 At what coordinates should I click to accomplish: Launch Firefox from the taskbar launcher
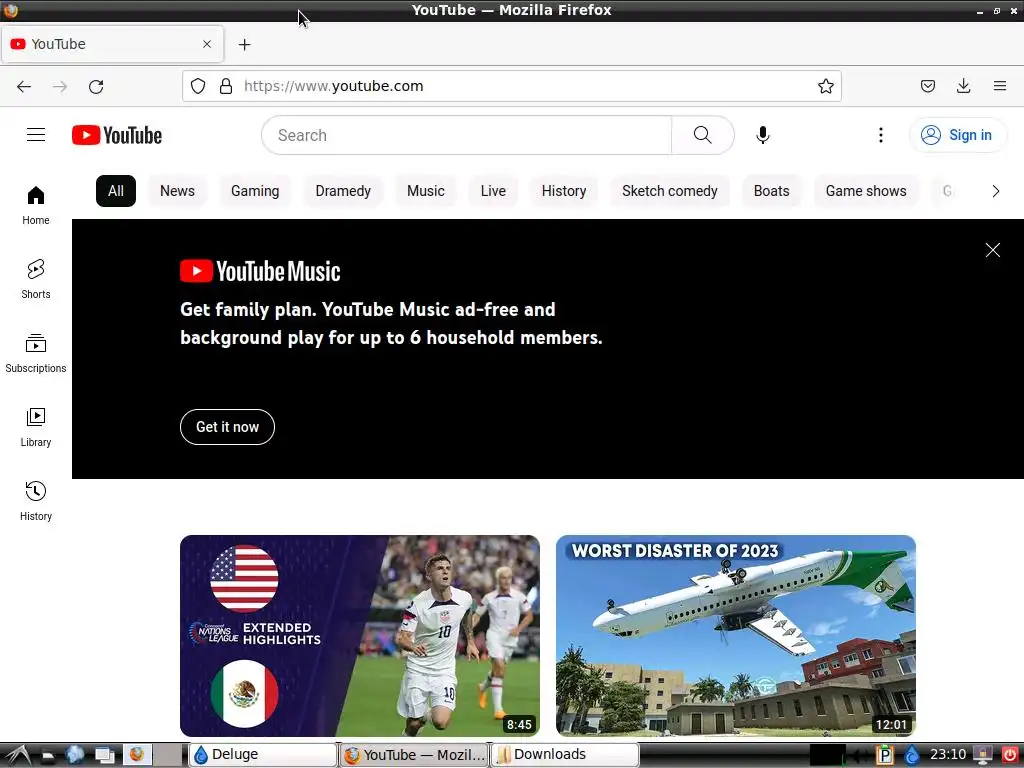click(x=137, y=755)
